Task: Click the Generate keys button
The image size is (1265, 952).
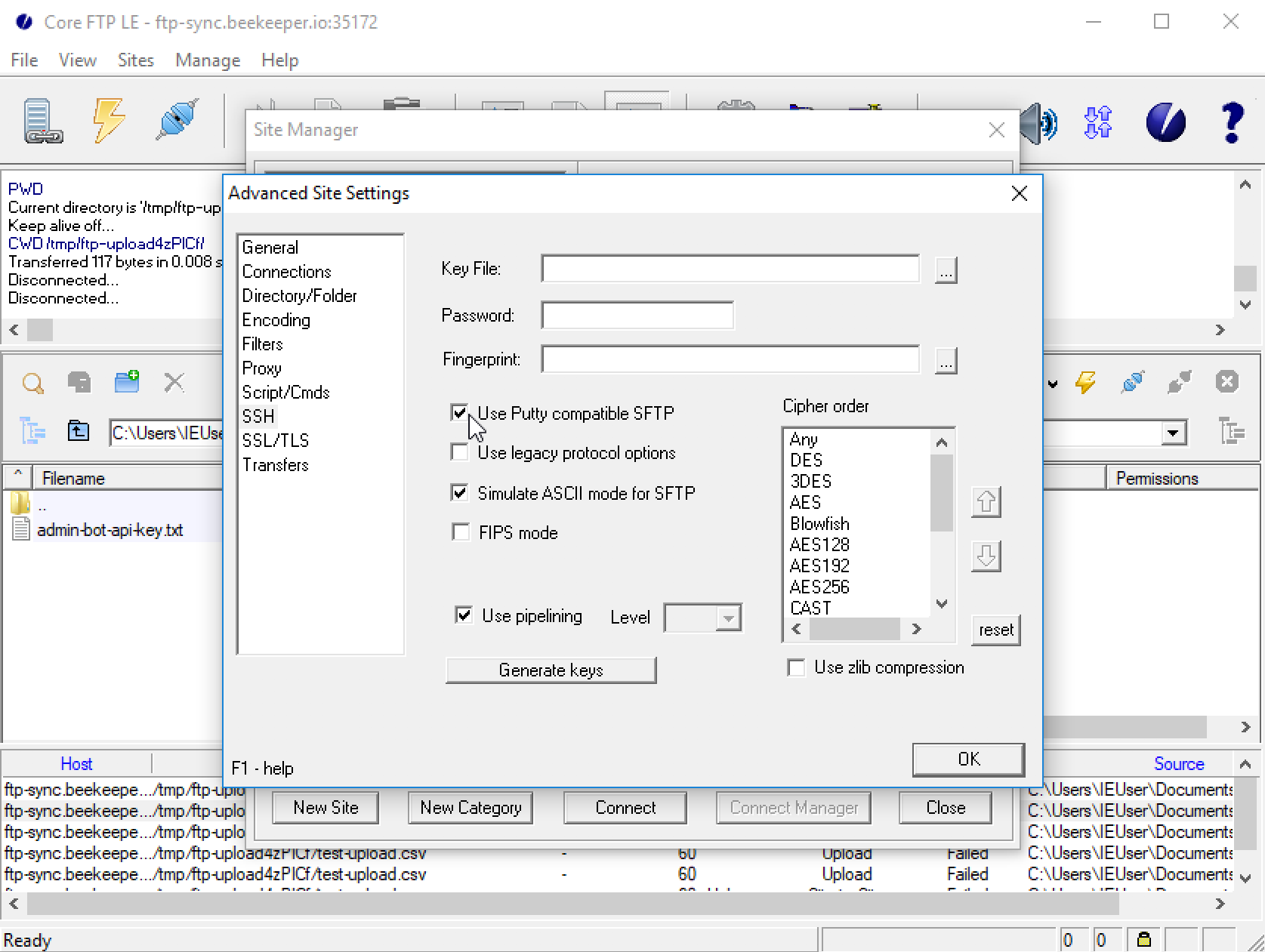Action: click(551, 670)
